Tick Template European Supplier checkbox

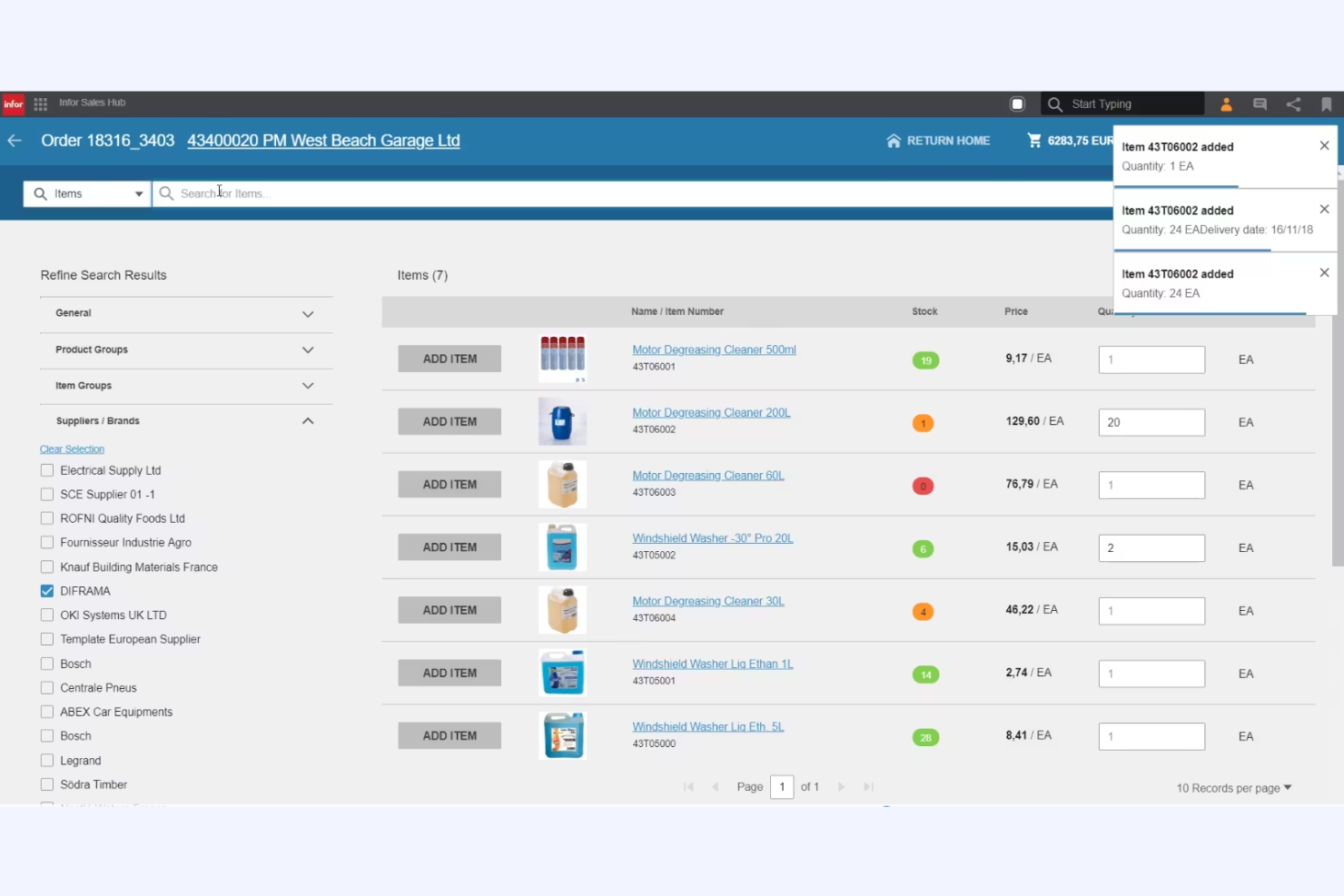[x=47, y=639]
